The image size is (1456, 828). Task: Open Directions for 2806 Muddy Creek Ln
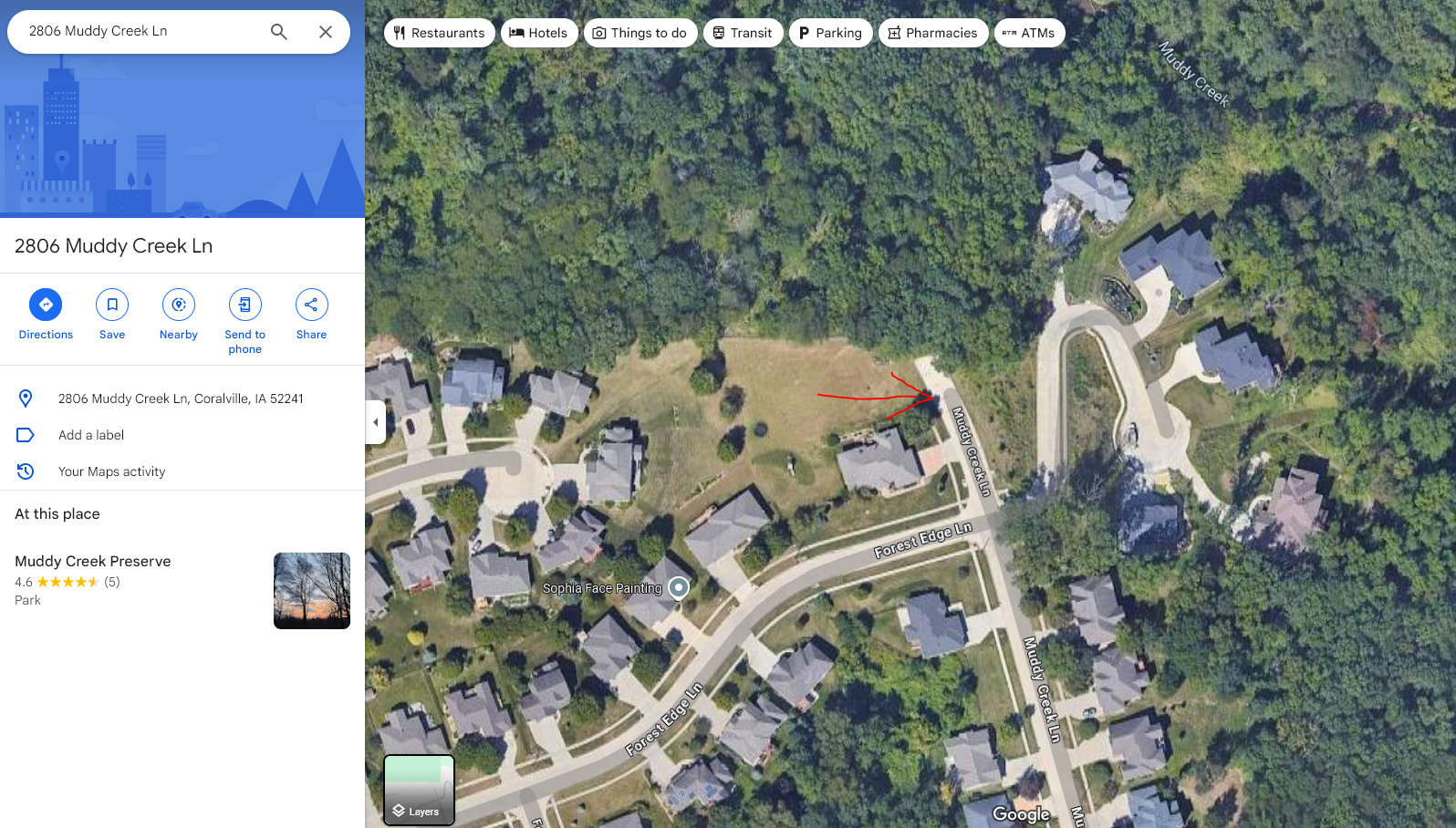click(46, 315)
